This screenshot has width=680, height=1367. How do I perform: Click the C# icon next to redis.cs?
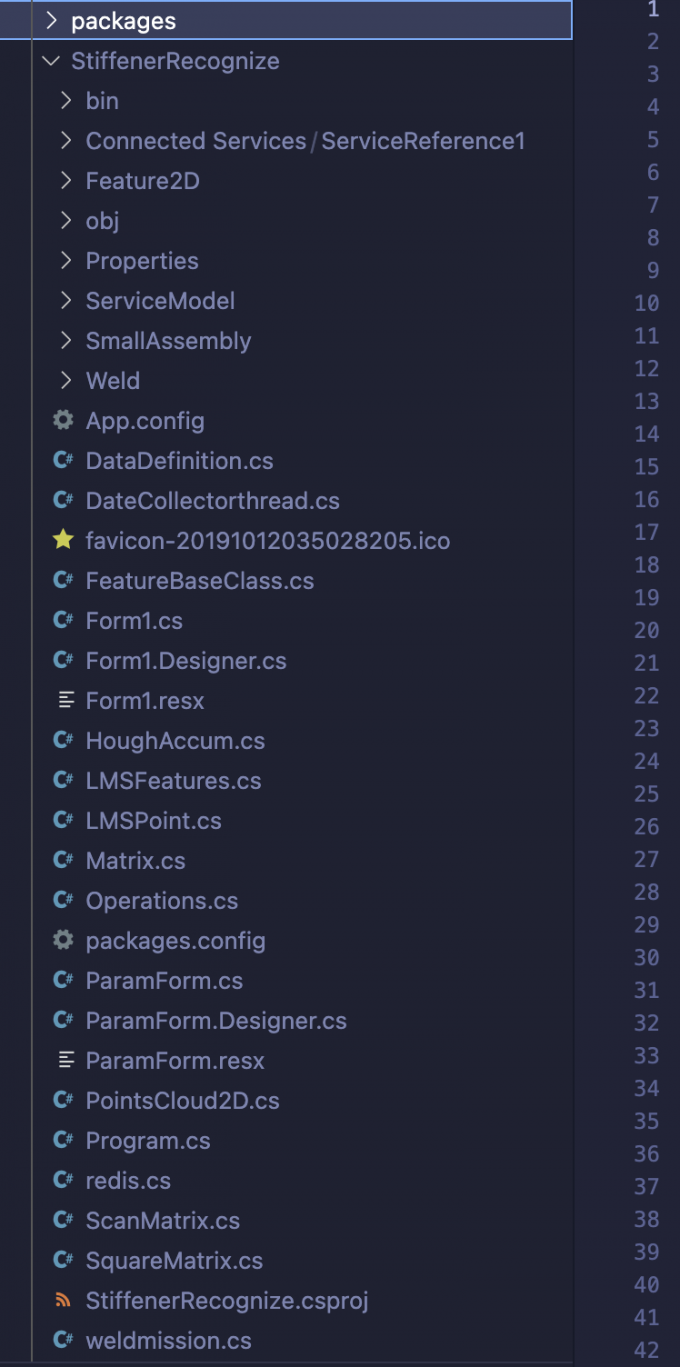tap(63, 1181)
